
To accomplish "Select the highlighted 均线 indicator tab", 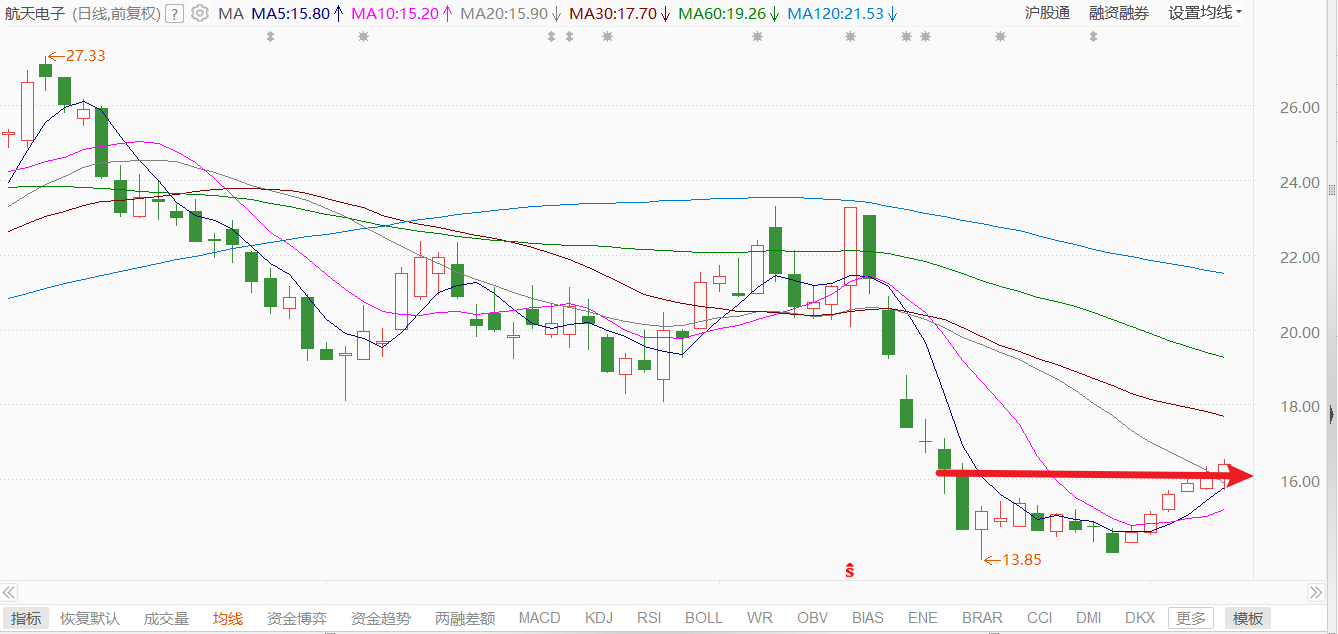I will 227,618.
